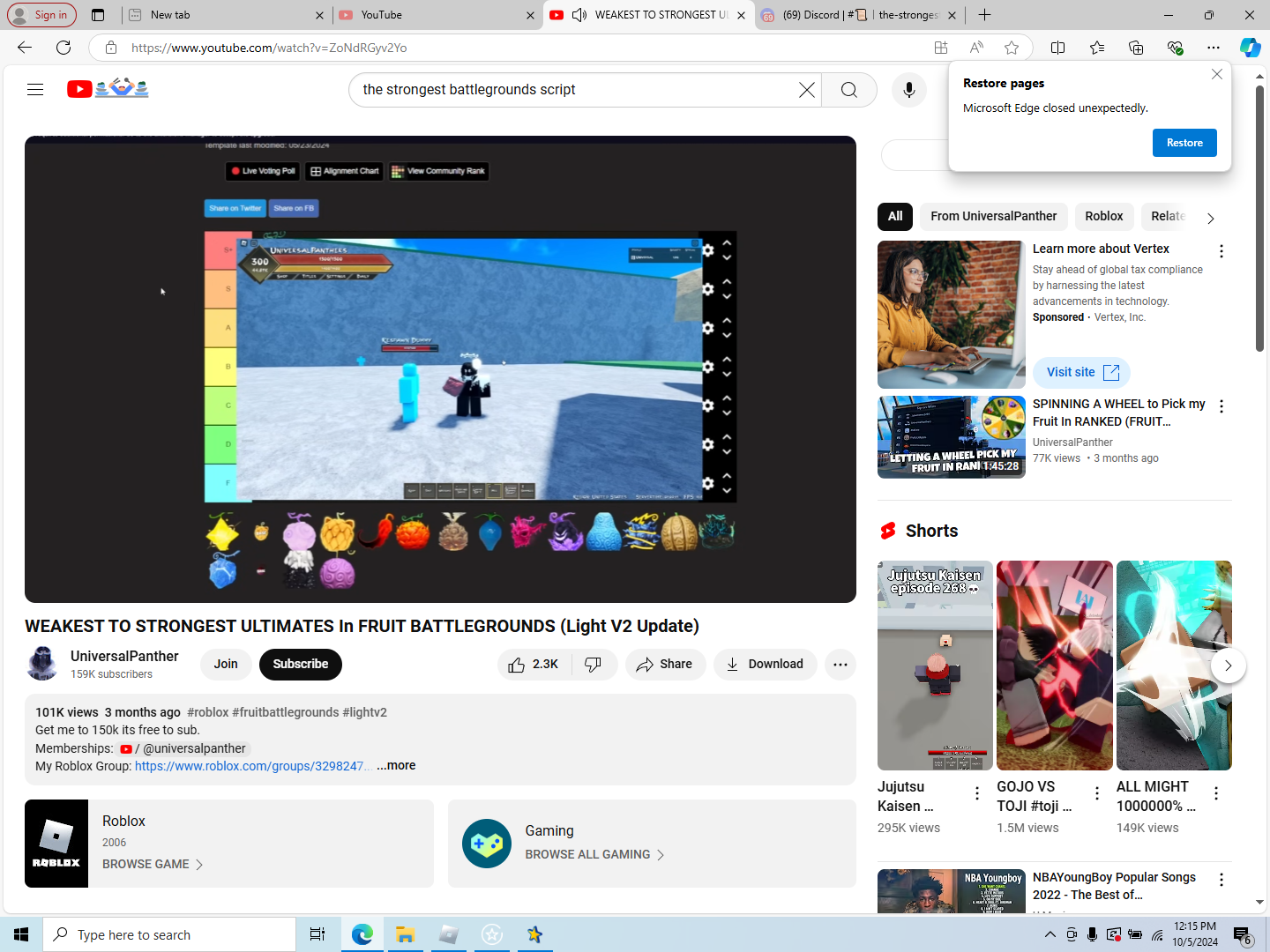This screenshot has width=1270, height=952.
Task: Open Windows Start menu
Action: [21, 935]
